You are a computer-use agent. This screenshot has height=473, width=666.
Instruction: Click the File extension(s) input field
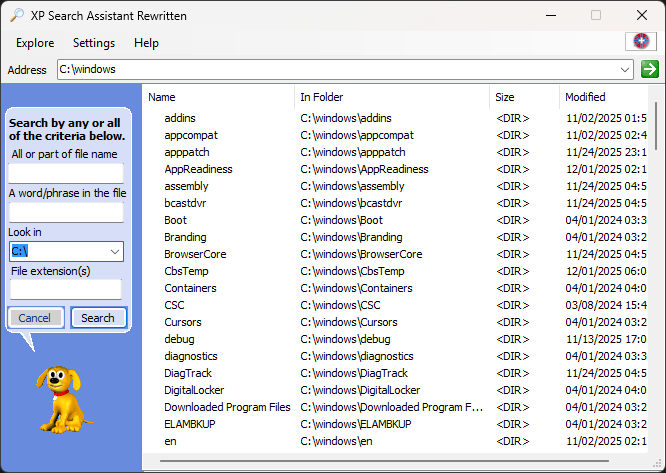click(x=66, y=290)
